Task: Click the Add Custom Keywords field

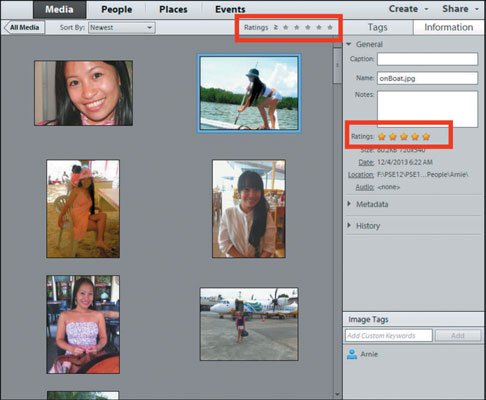Action: pyautogui.click(x=389, y=335)
